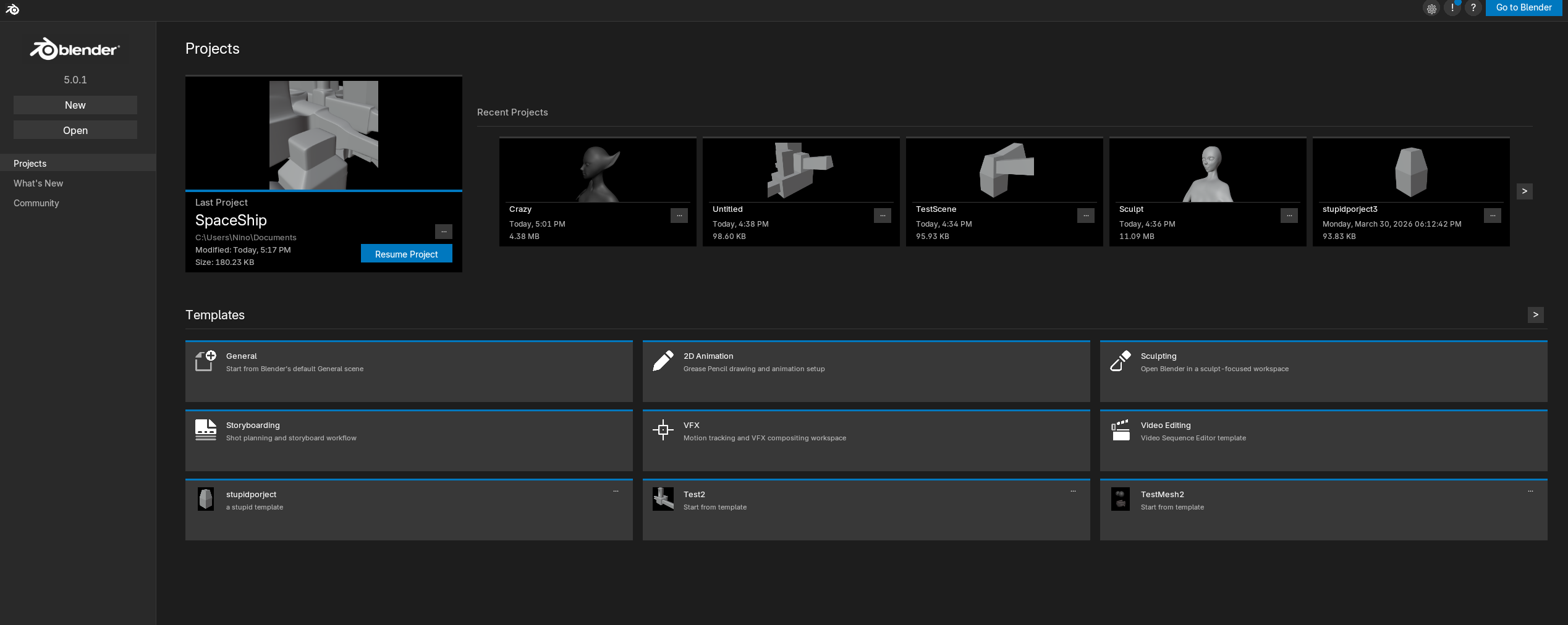Select the VFX template title

point(692,426)
